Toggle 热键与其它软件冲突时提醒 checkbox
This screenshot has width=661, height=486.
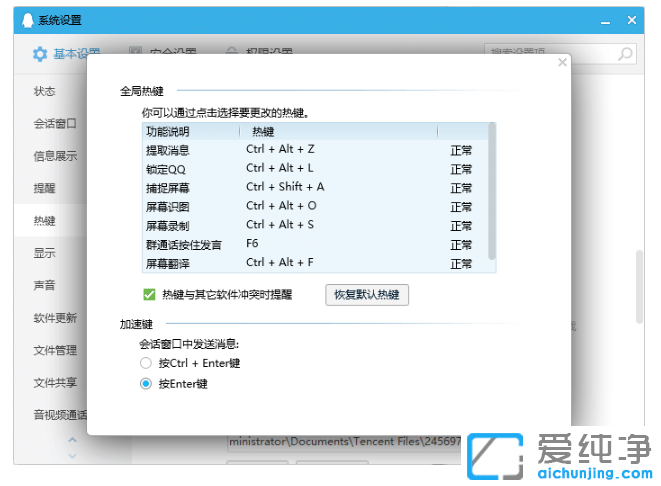(x=150, y=295)
